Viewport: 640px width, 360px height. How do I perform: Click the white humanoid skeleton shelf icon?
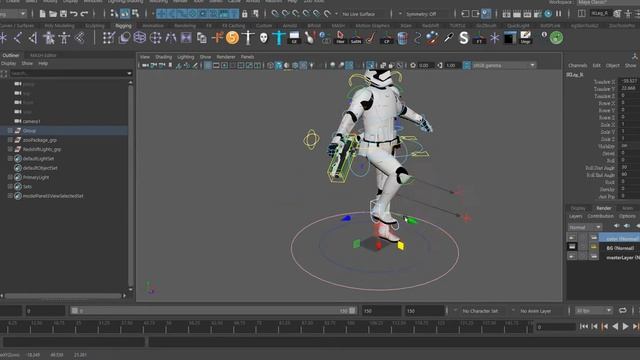(64, 38)
